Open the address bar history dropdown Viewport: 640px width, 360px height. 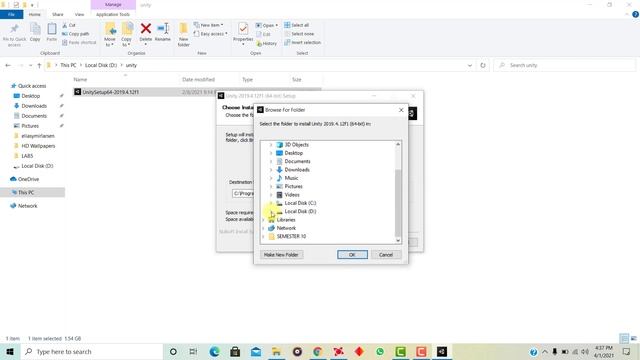(x=470, y=65)
